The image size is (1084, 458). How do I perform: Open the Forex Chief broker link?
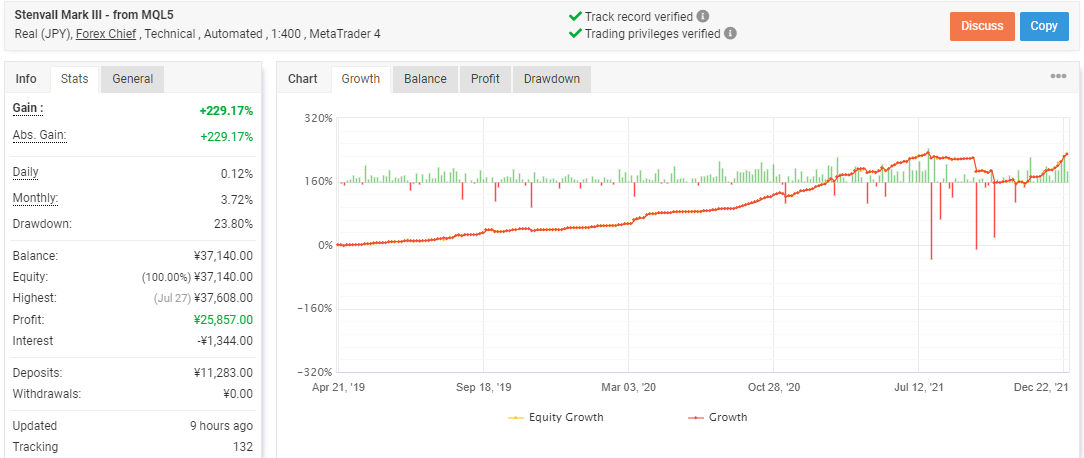pyautogui.click(x=107, y=34)
